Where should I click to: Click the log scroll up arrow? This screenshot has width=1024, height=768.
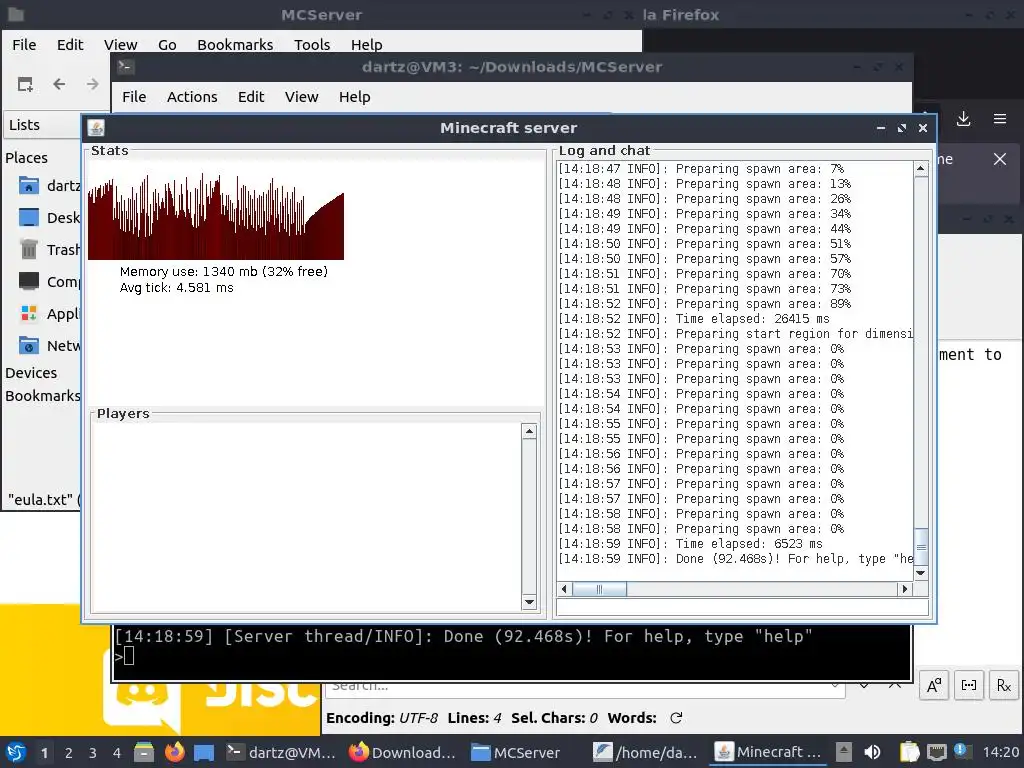click(x=921, y=168)
